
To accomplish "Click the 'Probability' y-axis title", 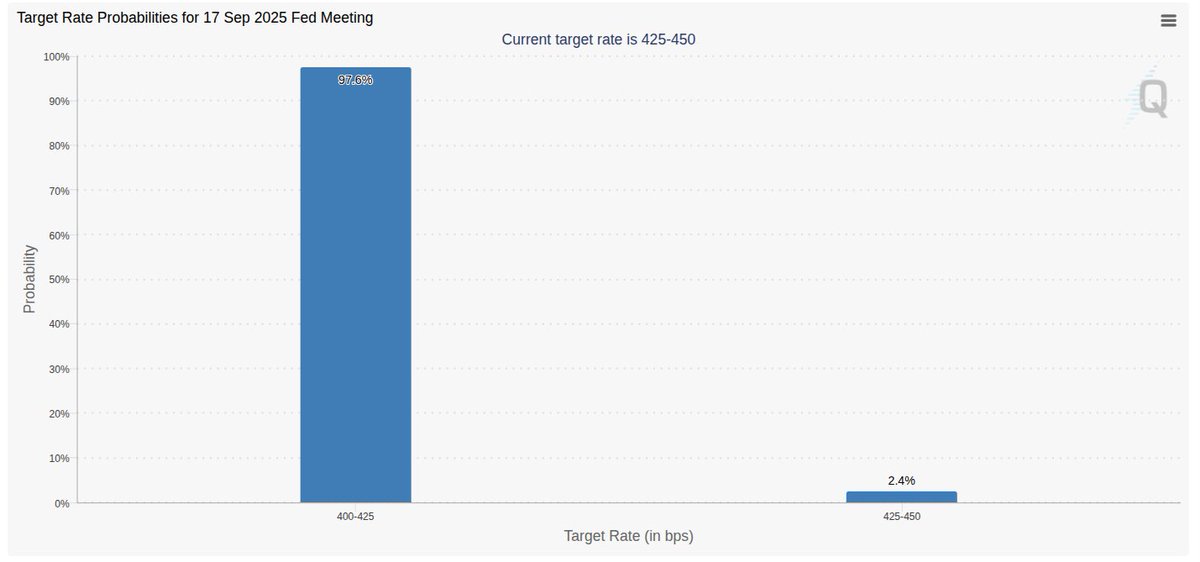I will coord(29,280).
